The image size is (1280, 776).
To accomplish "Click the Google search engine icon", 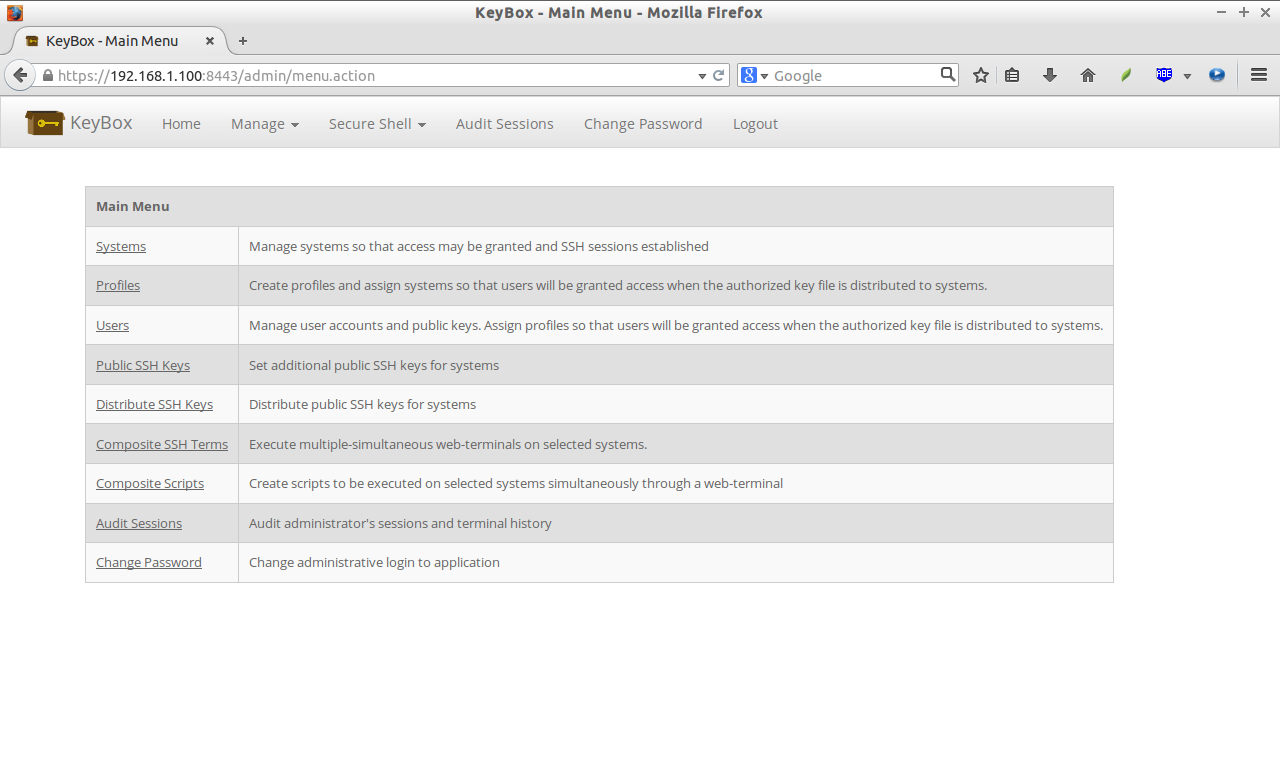I will click(749, 75).
